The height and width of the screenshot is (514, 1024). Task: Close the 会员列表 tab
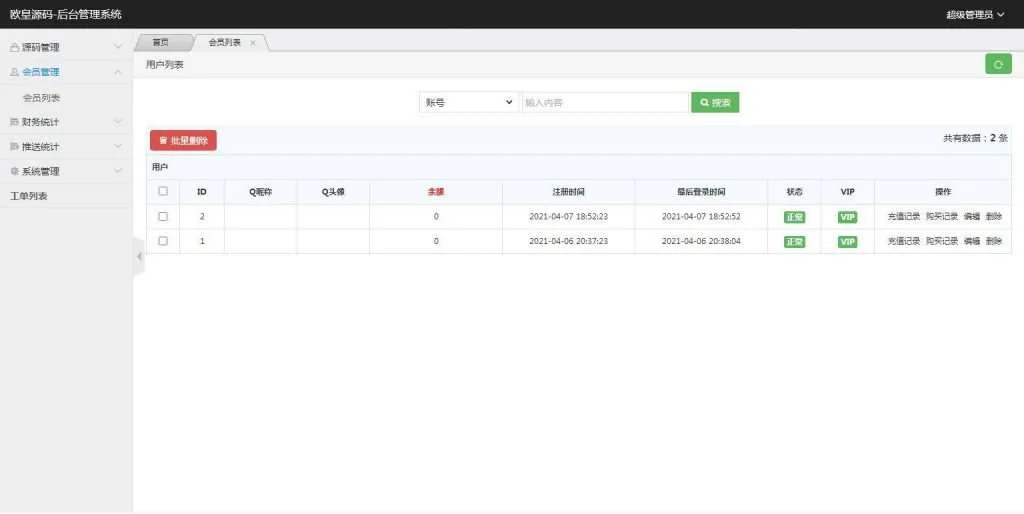tap(253, 43)
